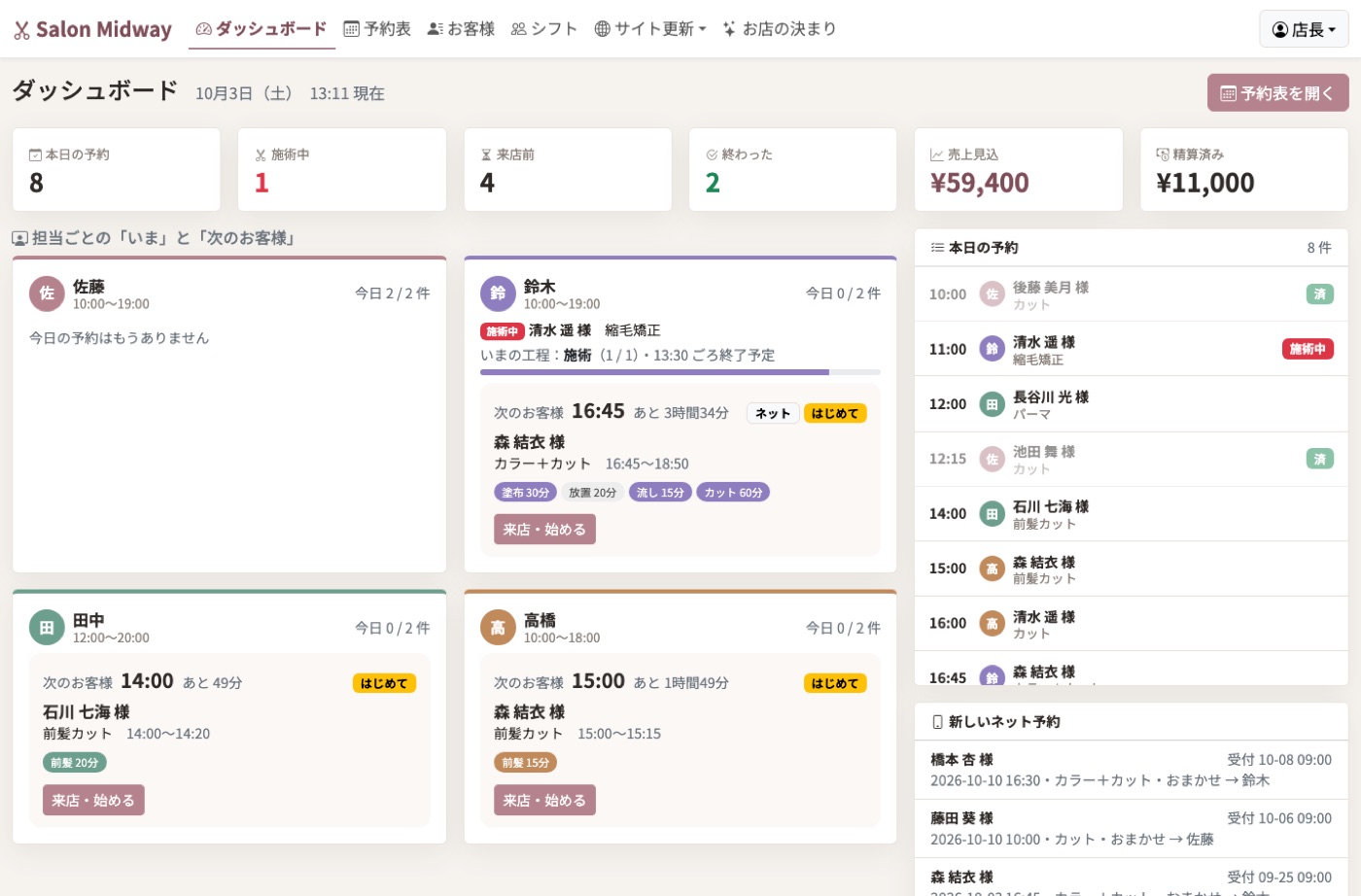Open 橋本 杏's new net reservation
Image resolution: width=1361 pixels, height=896 pixels.
[1132, 770]
